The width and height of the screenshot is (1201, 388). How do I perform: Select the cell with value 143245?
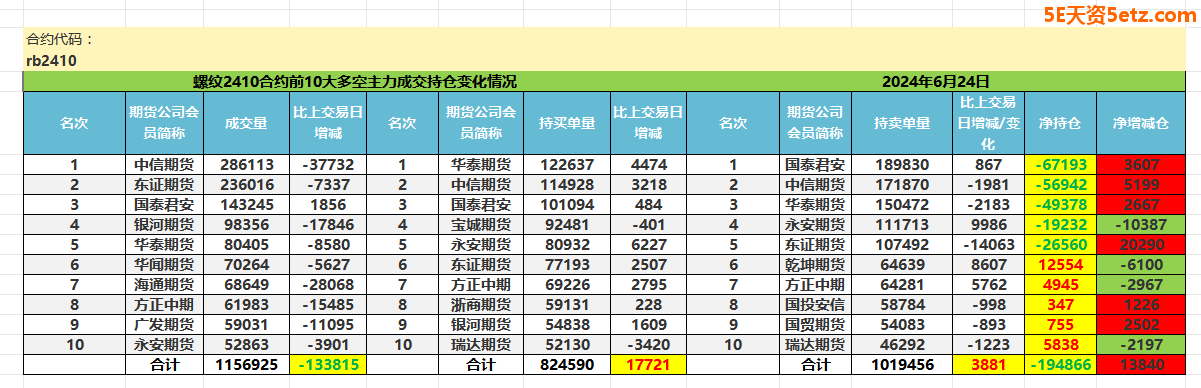pyautogui.click(x=247, y=204)
